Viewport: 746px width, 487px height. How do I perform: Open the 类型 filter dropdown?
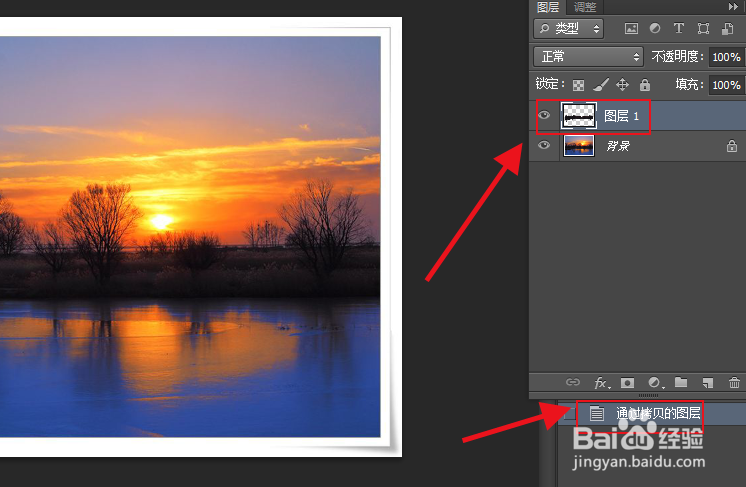(569, 29)
